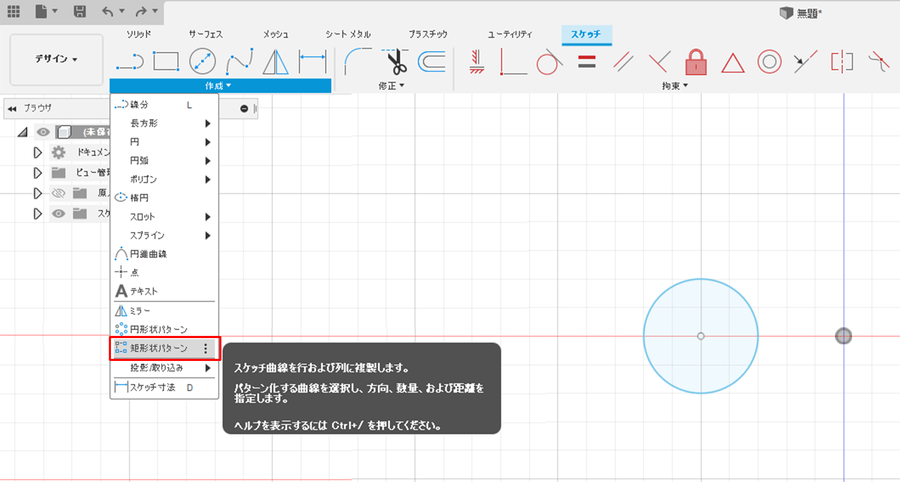Open the 円弧 submenu

(164, 161)
